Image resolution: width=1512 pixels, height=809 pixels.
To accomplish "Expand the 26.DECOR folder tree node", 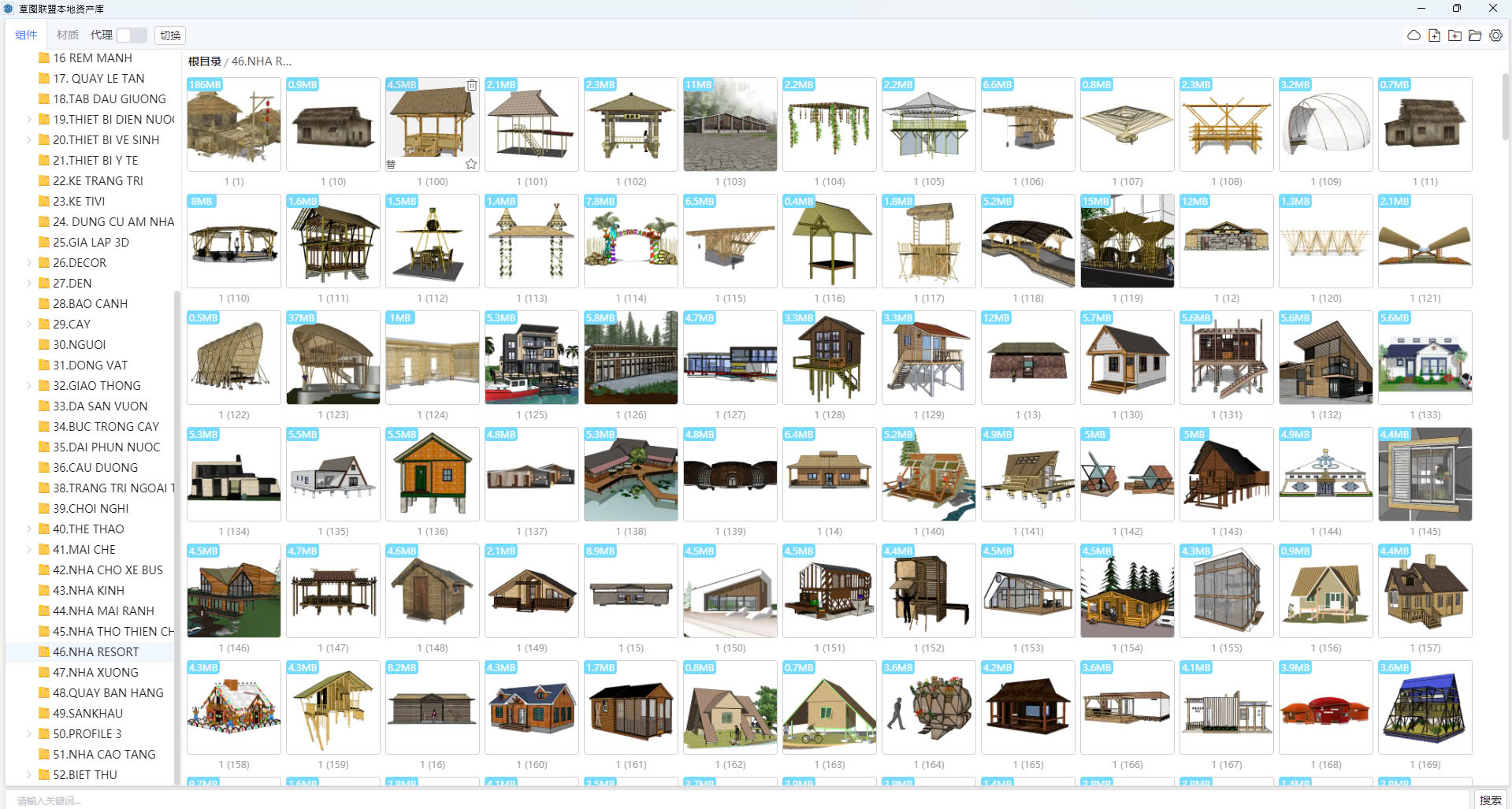I will [29, 263].
